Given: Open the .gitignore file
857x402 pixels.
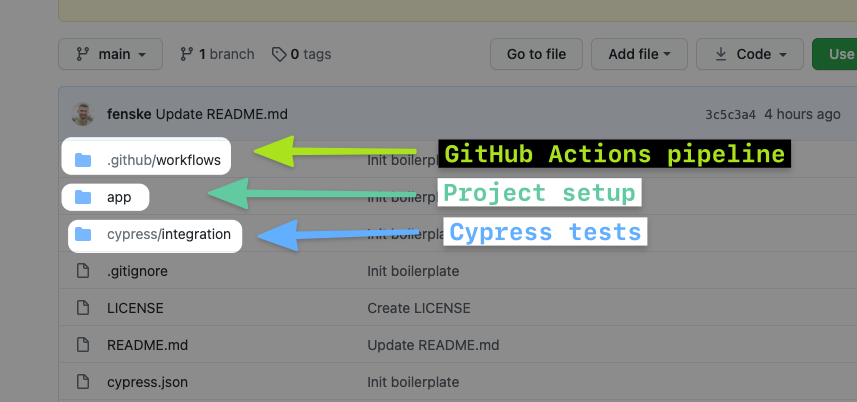Looking at the screenshot, I should click(x=137, y=271).
